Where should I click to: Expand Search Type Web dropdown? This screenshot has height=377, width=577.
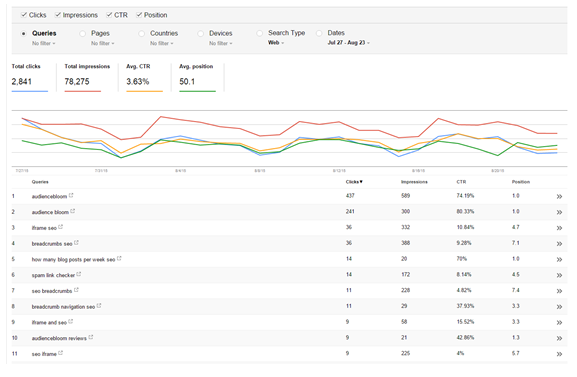(276, 43)
